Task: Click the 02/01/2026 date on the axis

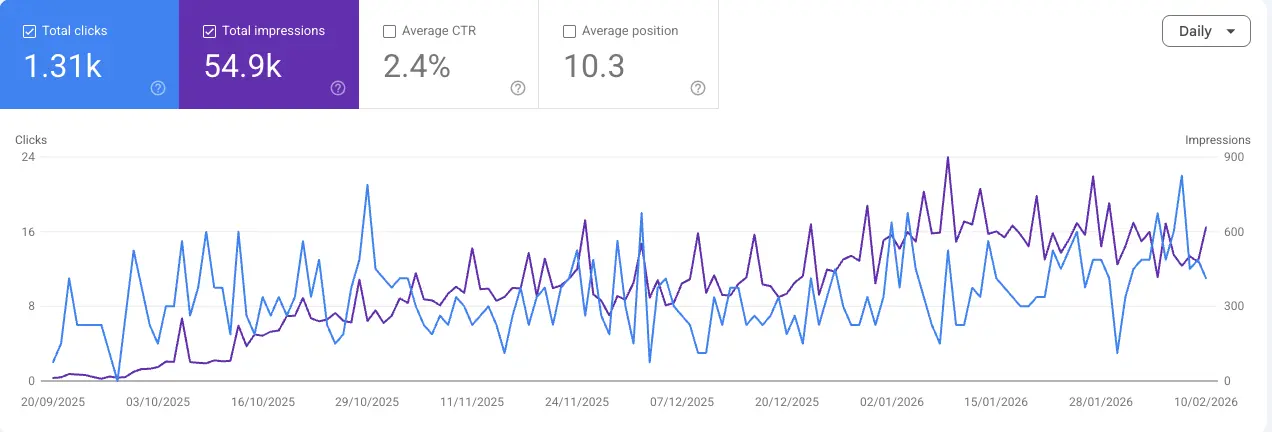Action: click(891, 402)
